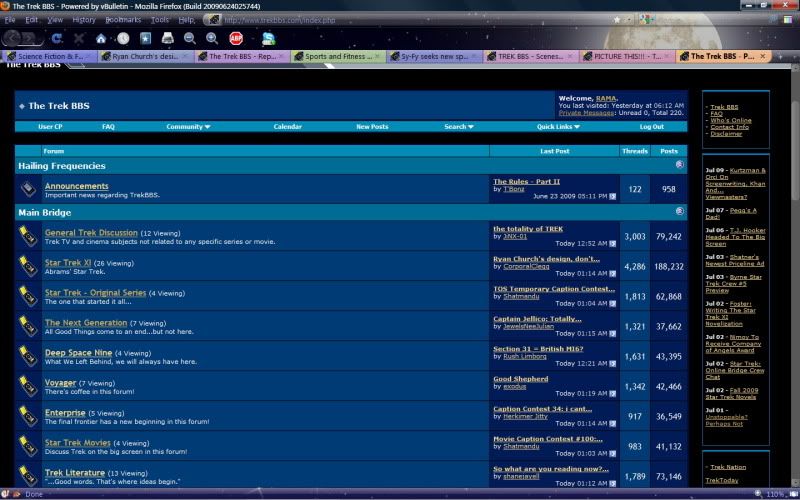Close the active The Trek BBS - P... tab
The width and height of the screenshot is (800, 500).
click(x=763, y=56)
